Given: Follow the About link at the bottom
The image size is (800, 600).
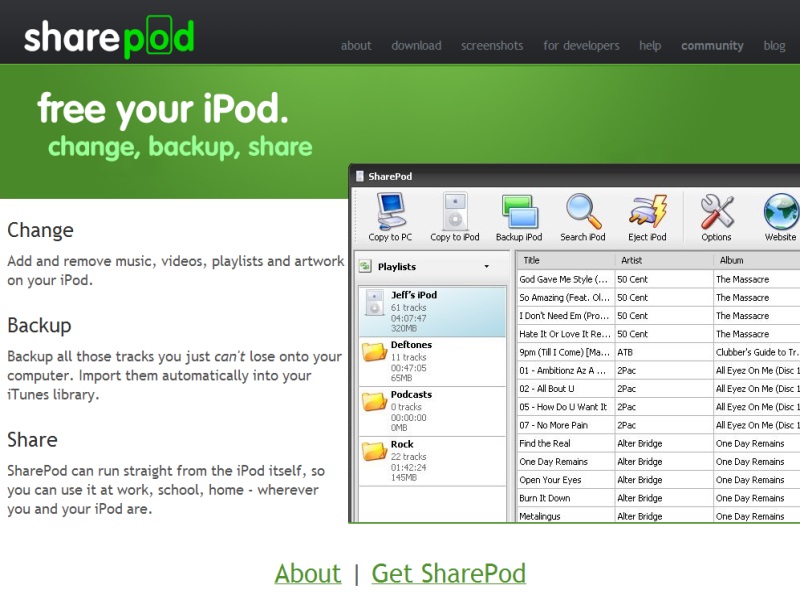Looking at the screenshot, I should (308, 573).
